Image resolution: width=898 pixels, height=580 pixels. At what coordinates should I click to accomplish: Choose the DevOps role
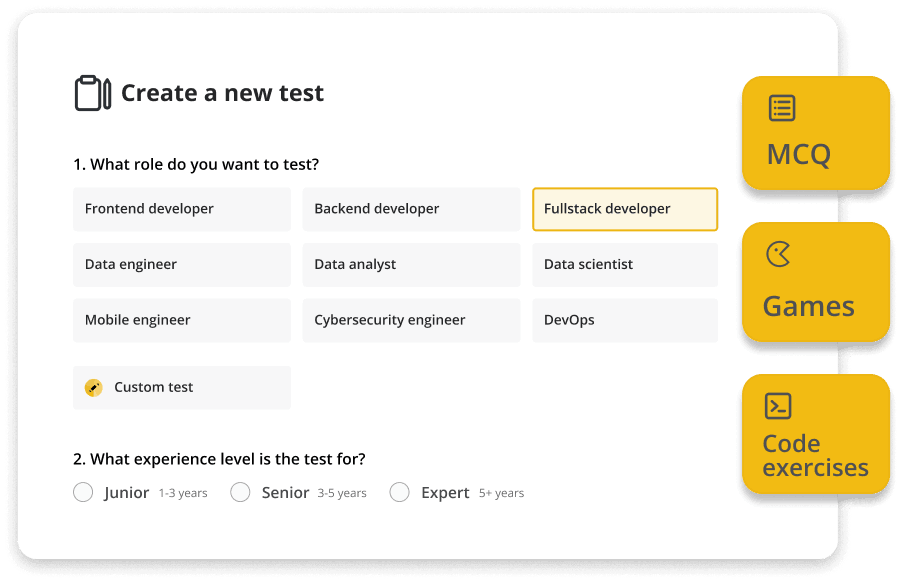point(625,321)
